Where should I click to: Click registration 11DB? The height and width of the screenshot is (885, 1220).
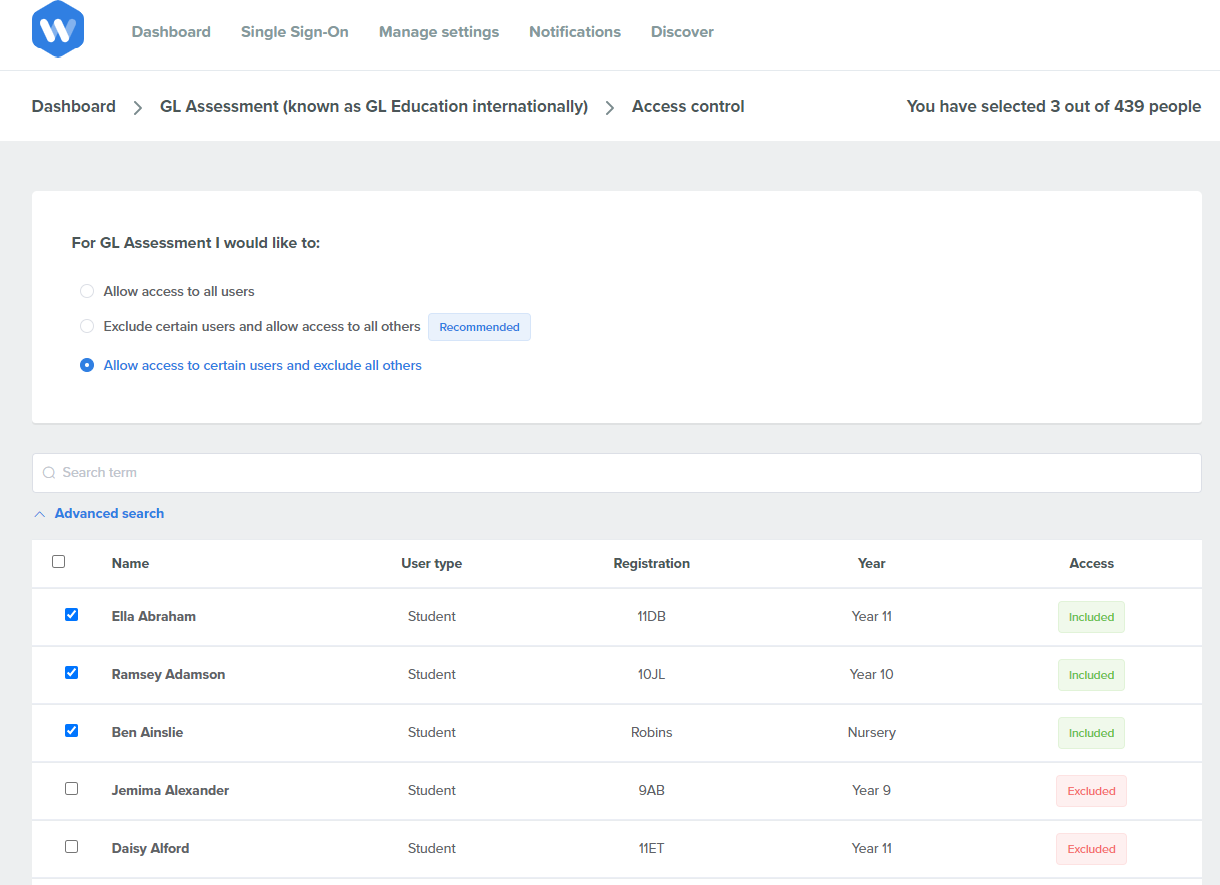[652, 617]
